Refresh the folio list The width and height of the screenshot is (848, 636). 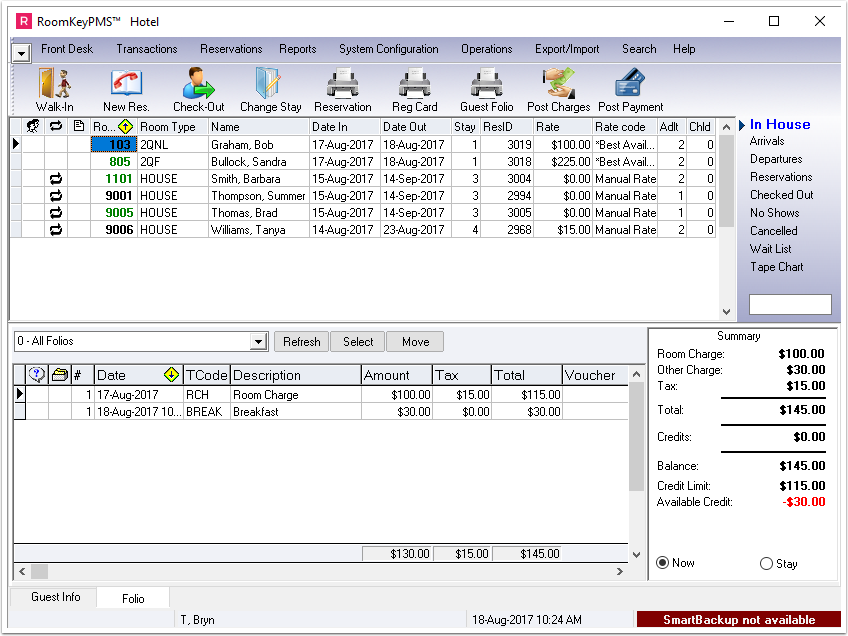coord(301,341)
